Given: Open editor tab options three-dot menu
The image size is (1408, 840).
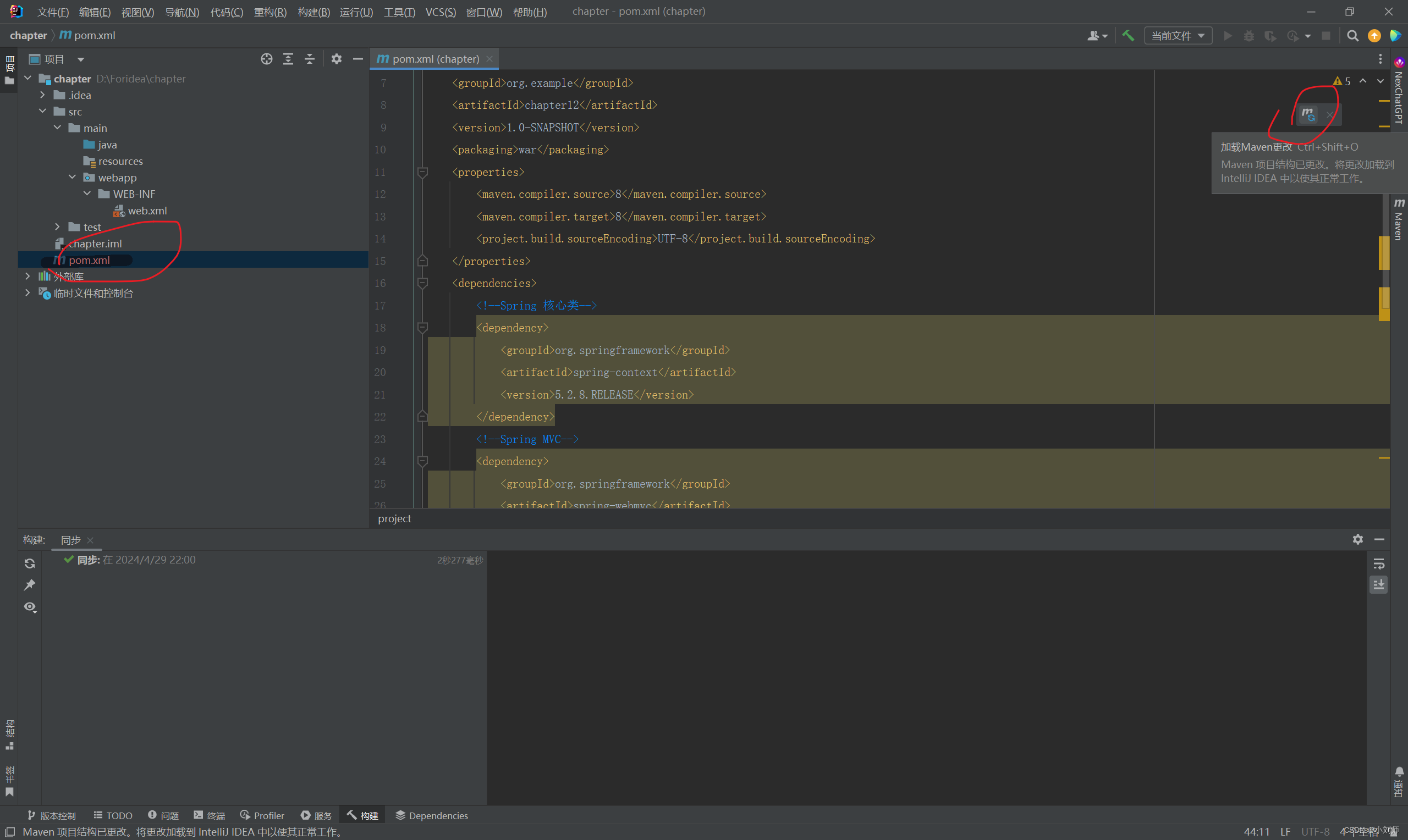Looking at the screenshot, I should coord(1380,59).
